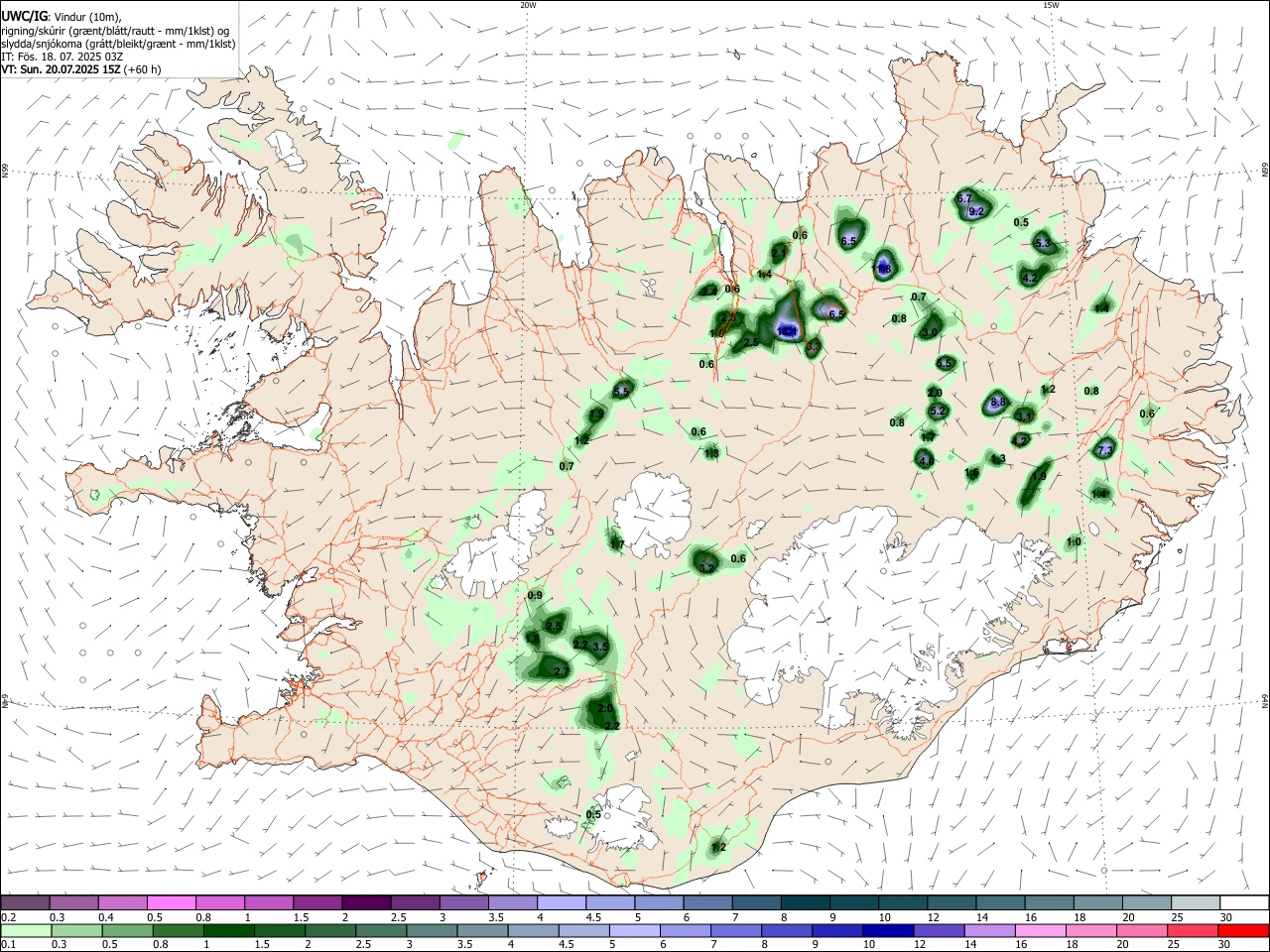1270x952 pixels.
Task: Click the 2.1 precipitation value on the map
Action: [x=778, y=254]
